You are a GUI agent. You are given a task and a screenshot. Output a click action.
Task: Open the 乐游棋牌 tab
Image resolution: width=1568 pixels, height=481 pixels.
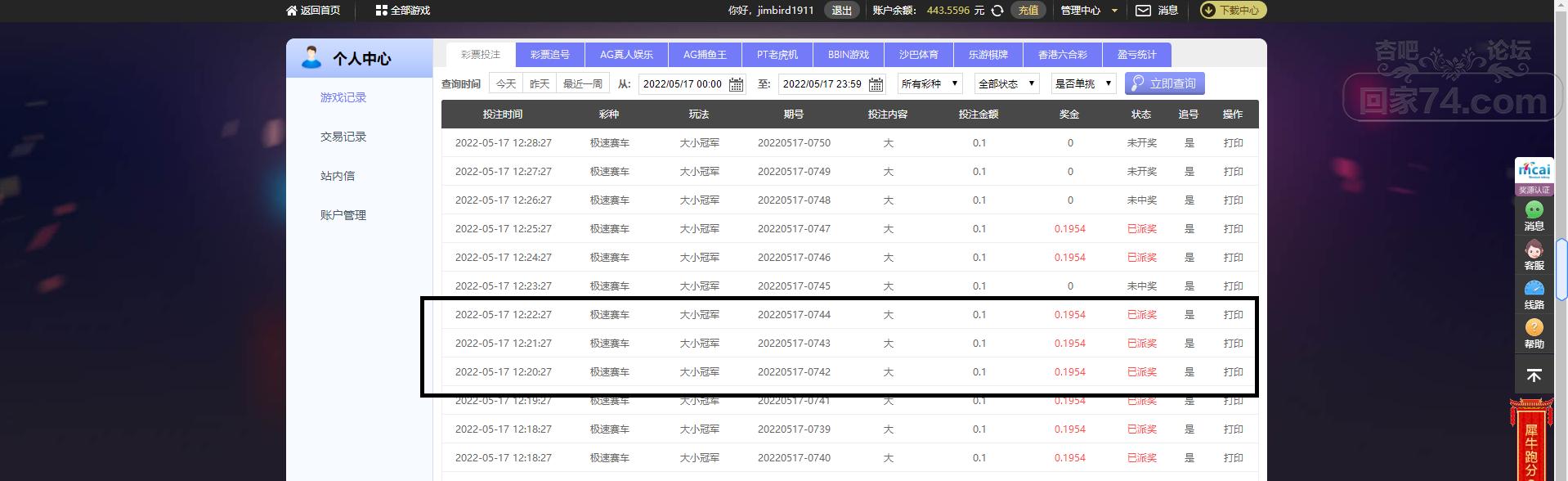988,55
